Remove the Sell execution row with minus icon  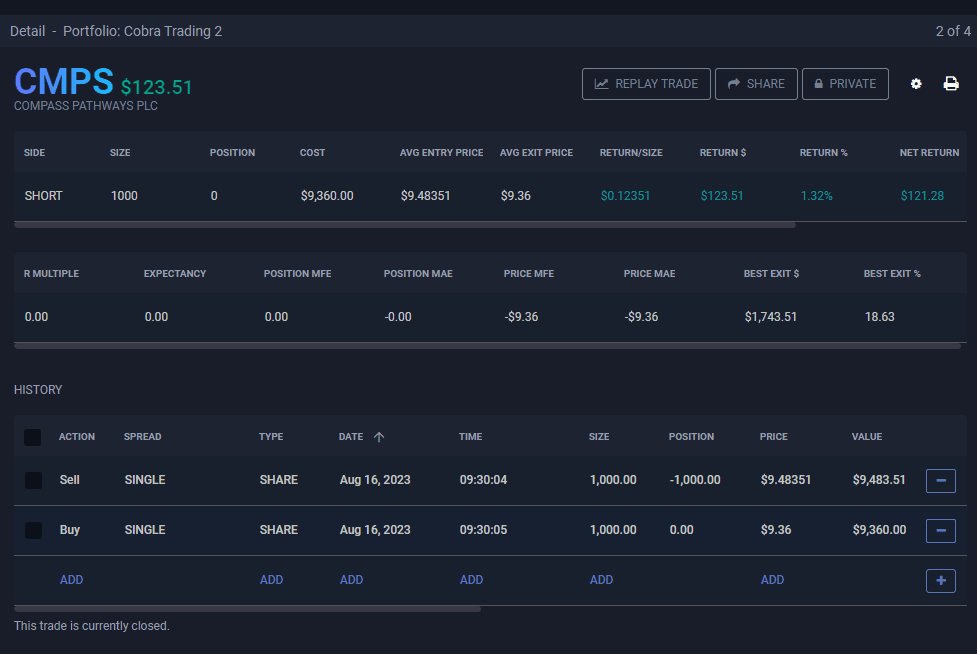coord(940,481)
